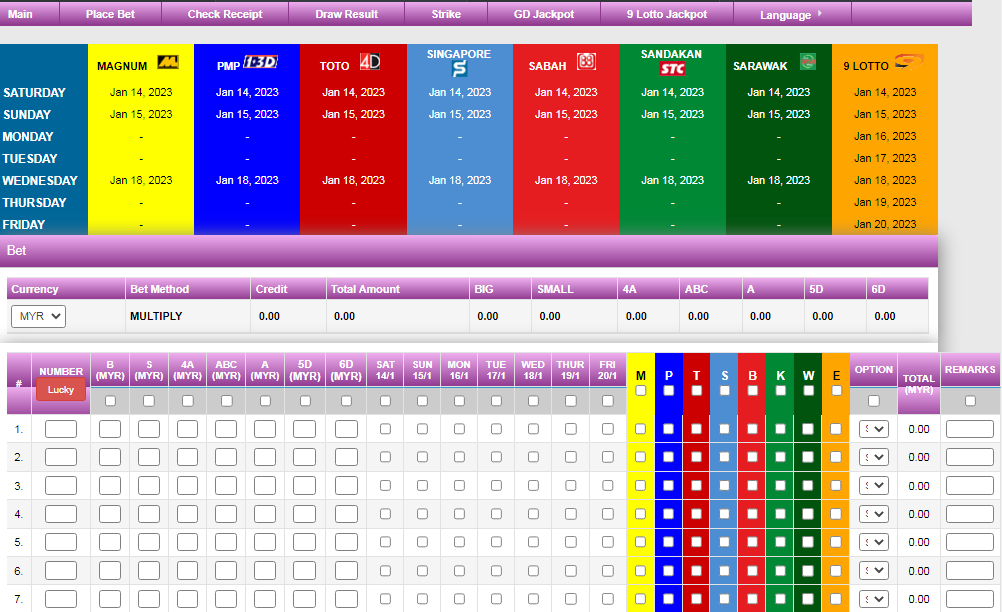The image size is (1002, 612).
Task: Tick the orange E column header checkbox
Action: 836,391
